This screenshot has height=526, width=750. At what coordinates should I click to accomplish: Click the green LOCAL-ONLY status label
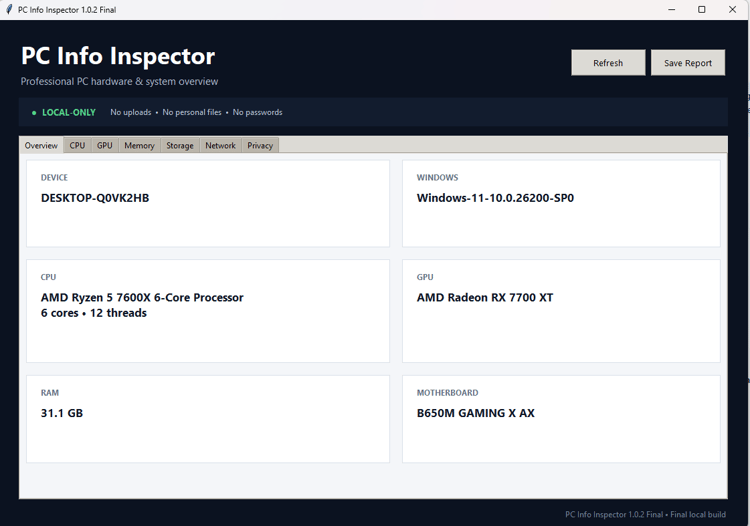69,112
